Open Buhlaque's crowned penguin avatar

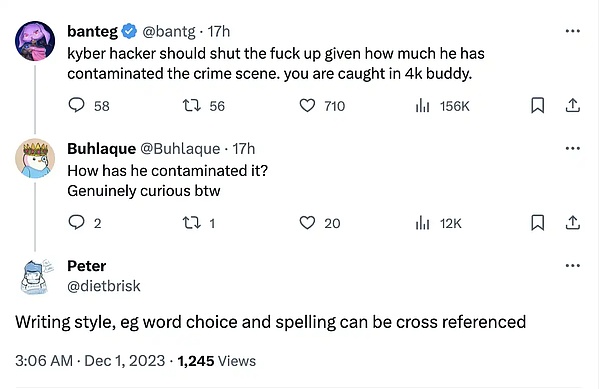pos(35,158)
